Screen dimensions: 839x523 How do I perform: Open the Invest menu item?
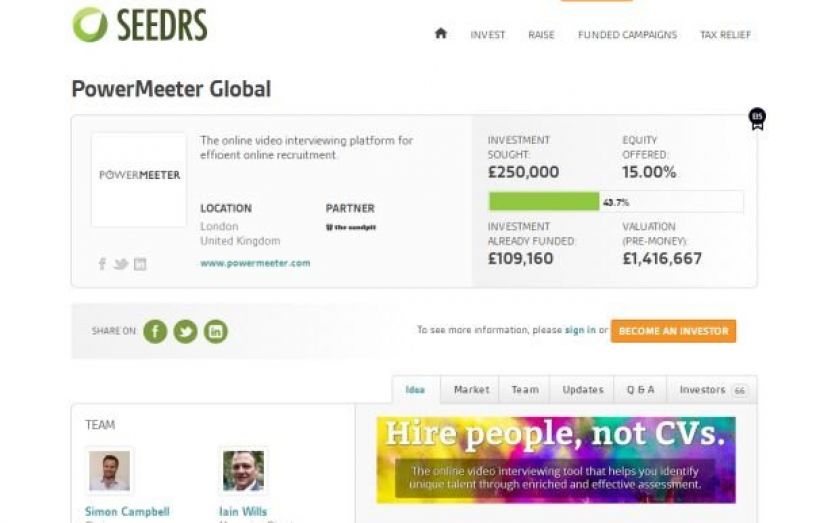[487, 35]
